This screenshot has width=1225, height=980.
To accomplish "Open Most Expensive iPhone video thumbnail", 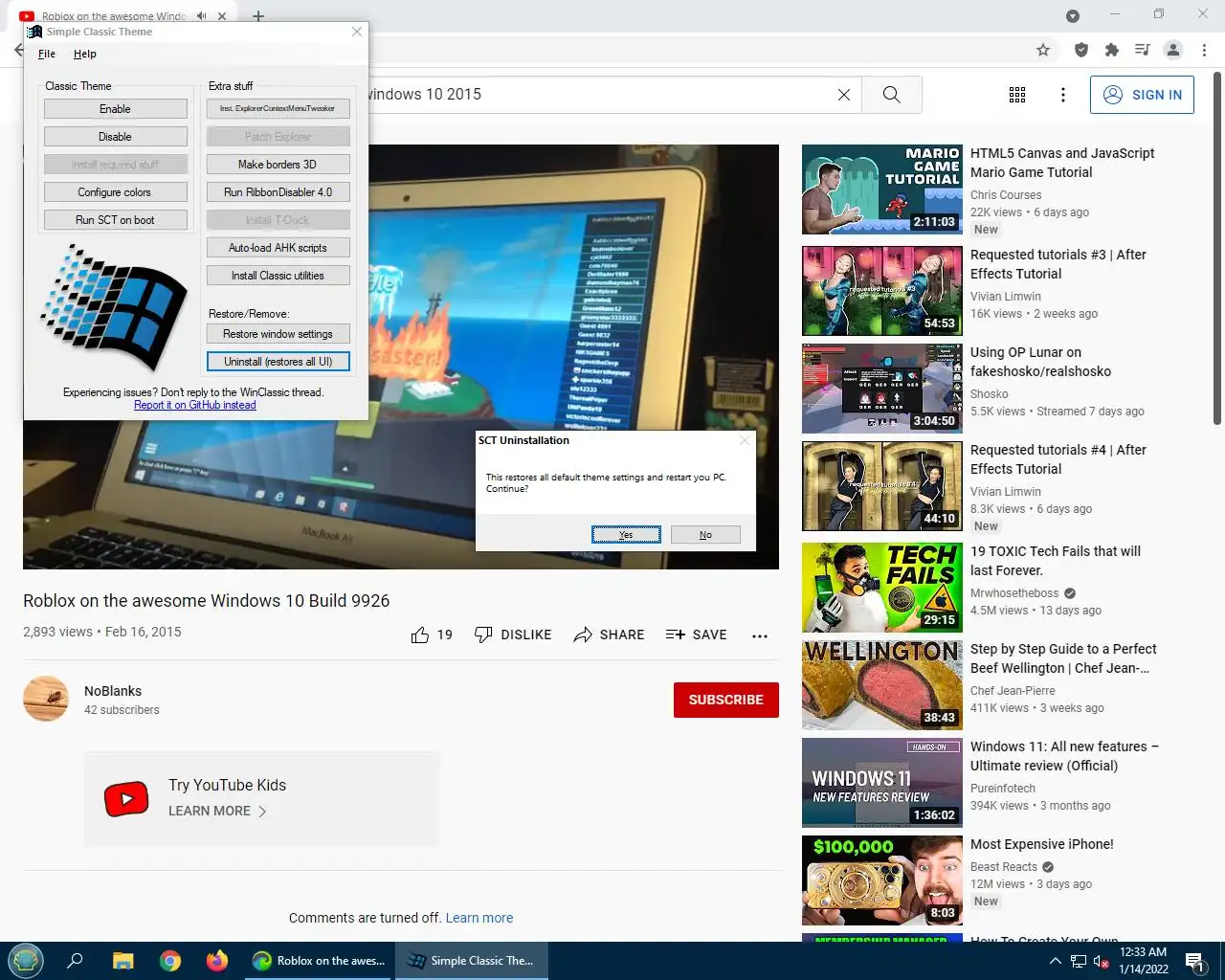I will (882, 880).
